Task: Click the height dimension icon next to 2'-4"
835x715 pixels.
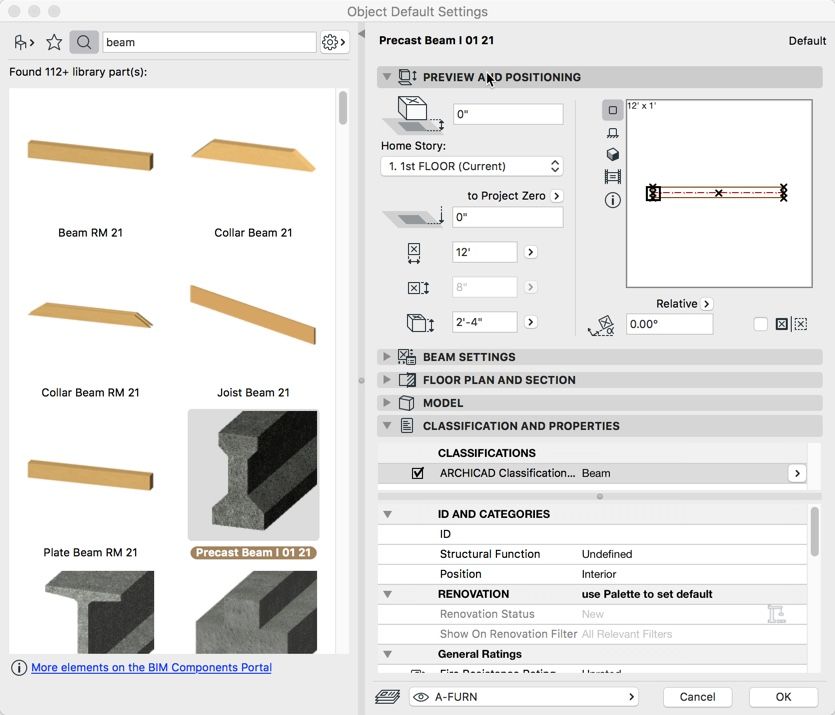Action: (x=421, y=323)
